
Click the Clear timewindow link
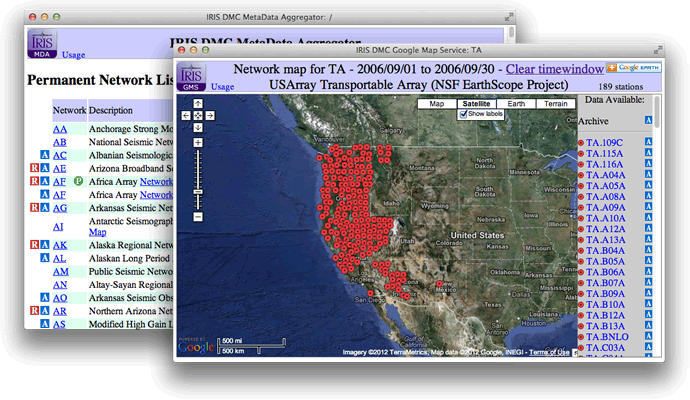pyautogui.click(x=554, y=69)
